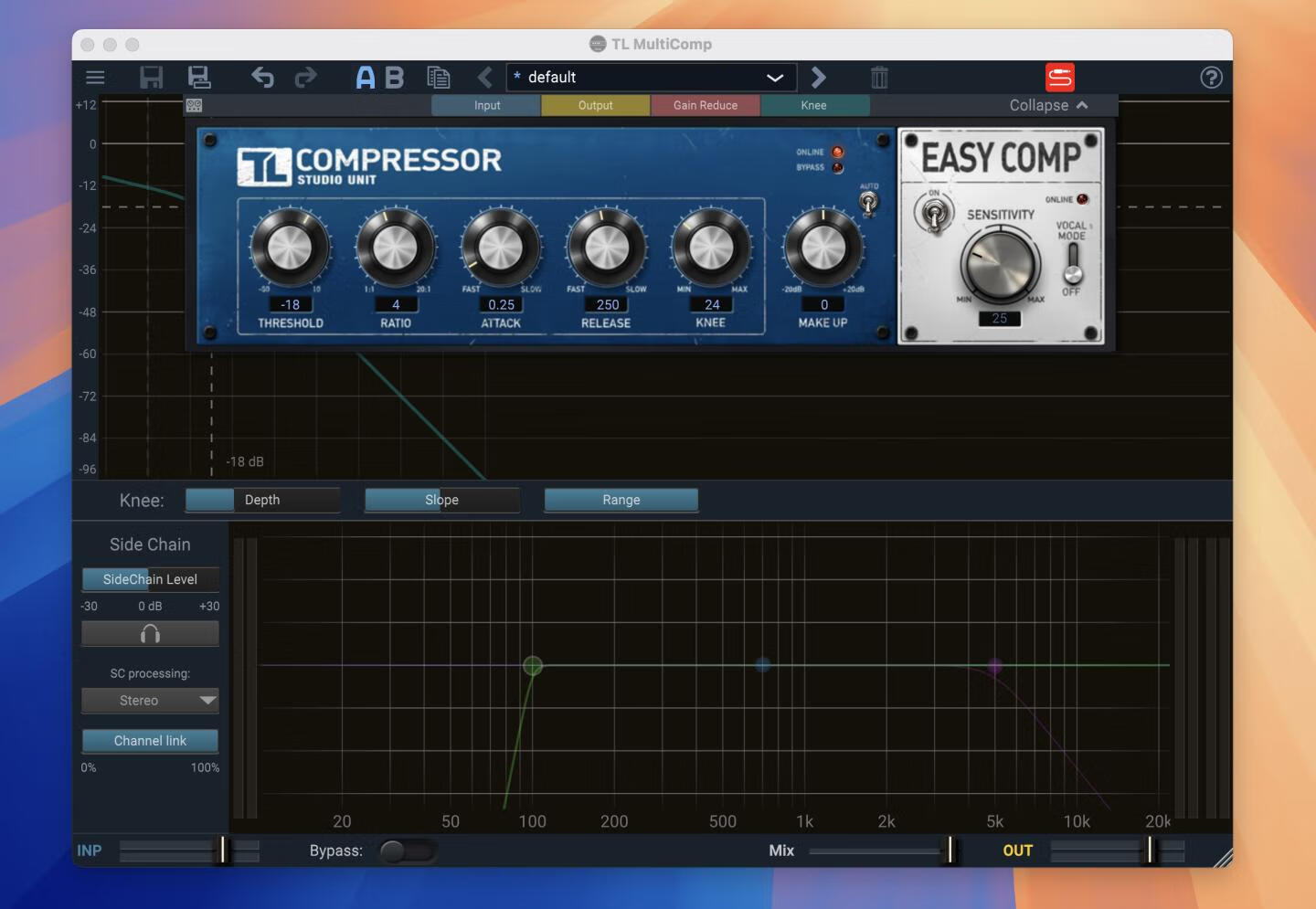Select the Gain Reduce graph tab
The width and height of the screenshot is (1316, 909).
706,105
